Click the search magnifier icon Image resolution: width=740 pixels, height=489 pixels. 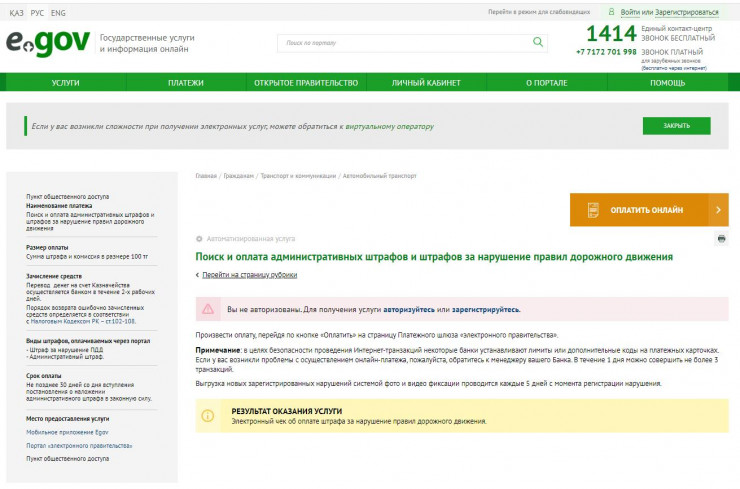click(x=538, y=43)
